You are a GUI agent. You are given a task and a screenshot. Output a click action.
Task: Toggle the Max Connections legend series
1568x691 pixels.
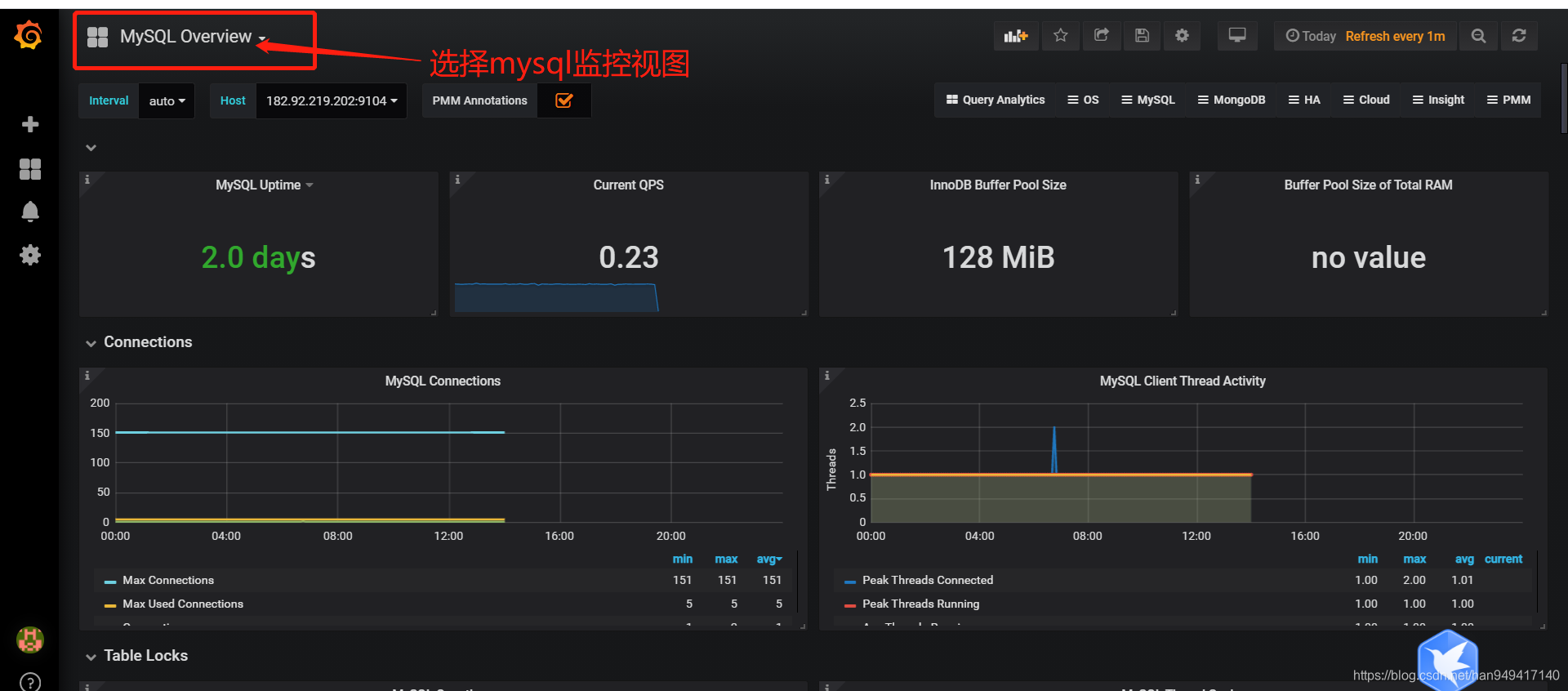click(168, 581)
